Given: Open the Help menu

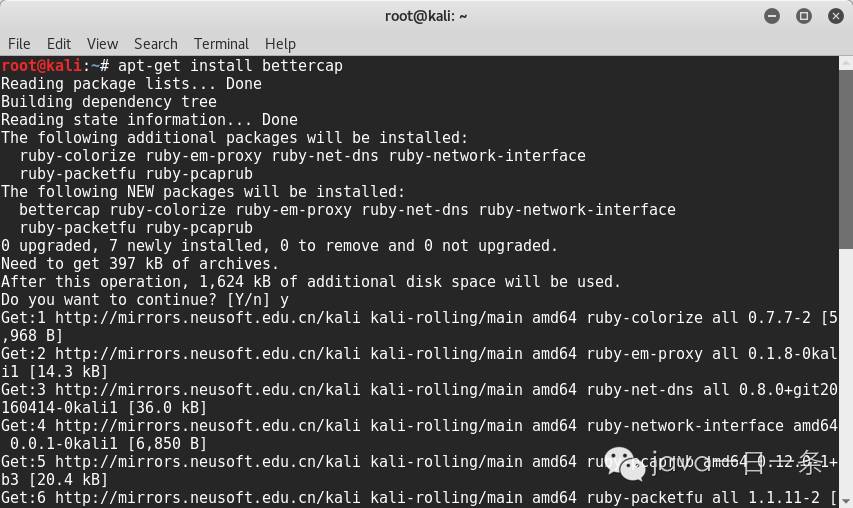Looking at the screenshot, I should (x=280, y=44).
